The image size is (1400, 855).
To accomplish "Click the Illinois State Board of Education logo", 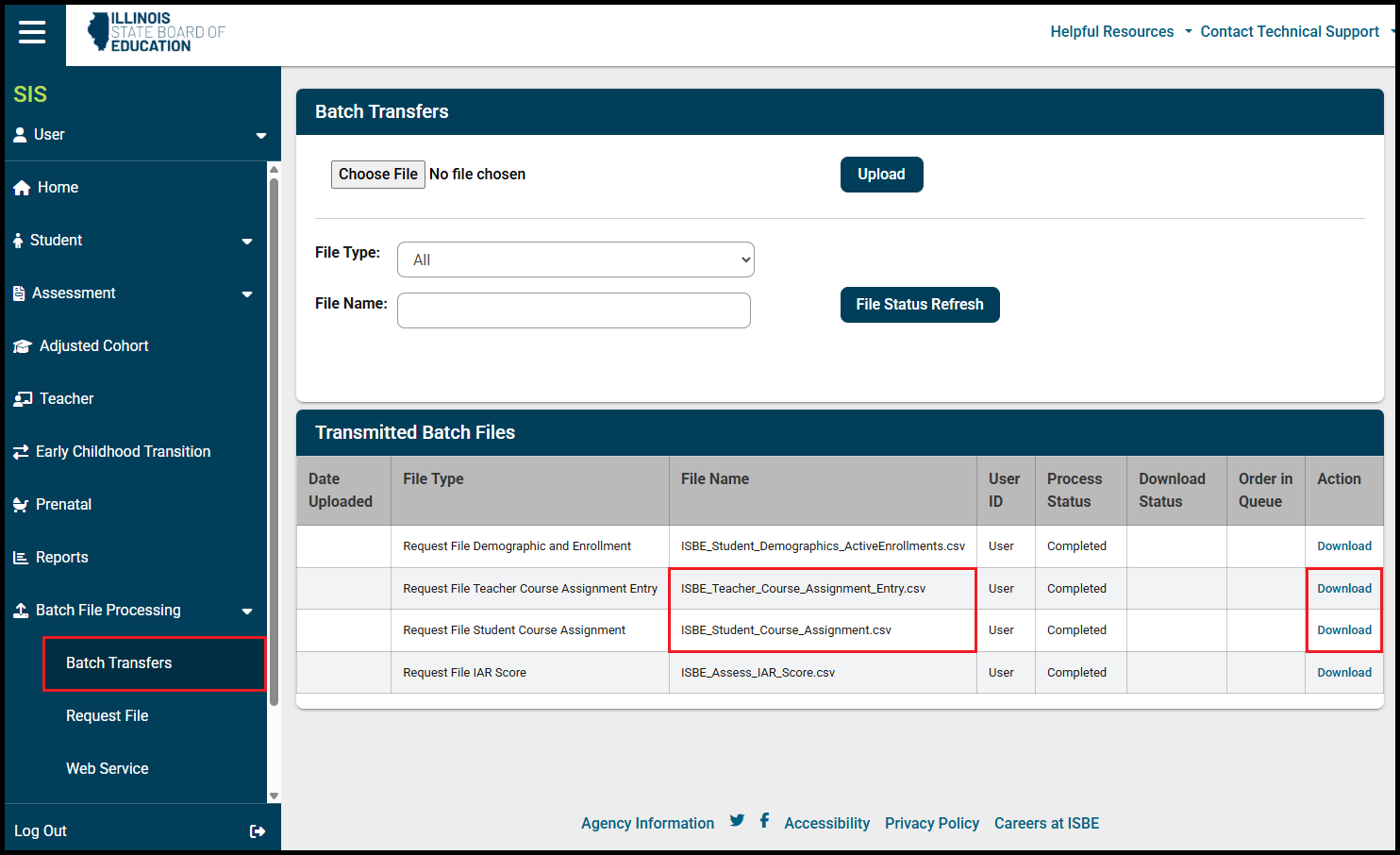I will click(x=157, y=32).
